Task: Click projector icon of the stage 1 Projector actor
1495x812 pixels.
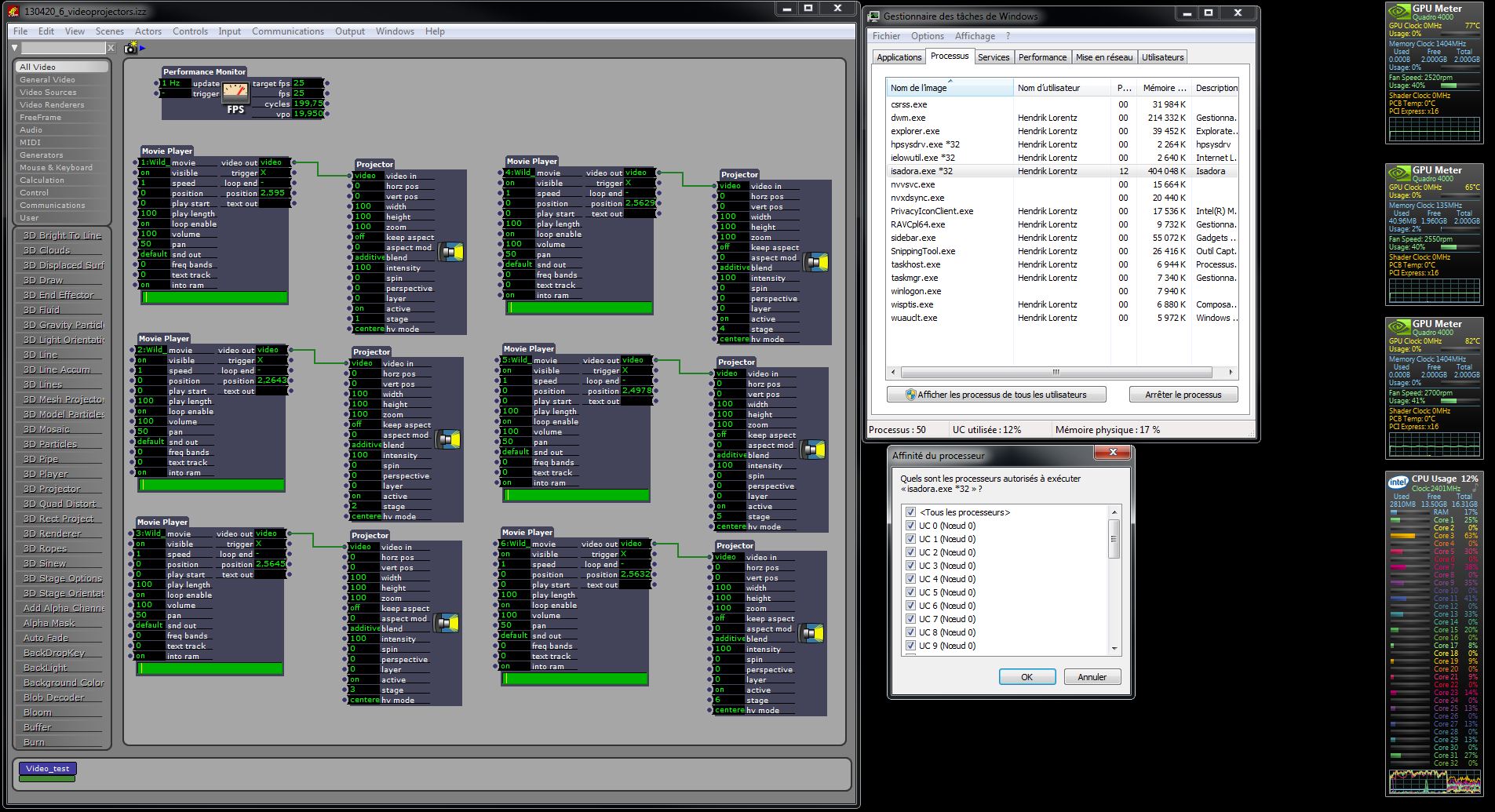Action: (451, 252)
